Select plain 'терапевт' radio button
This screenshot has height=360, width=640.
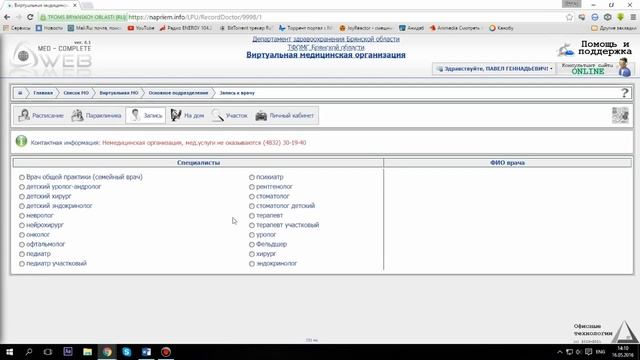tap(252, 216)
